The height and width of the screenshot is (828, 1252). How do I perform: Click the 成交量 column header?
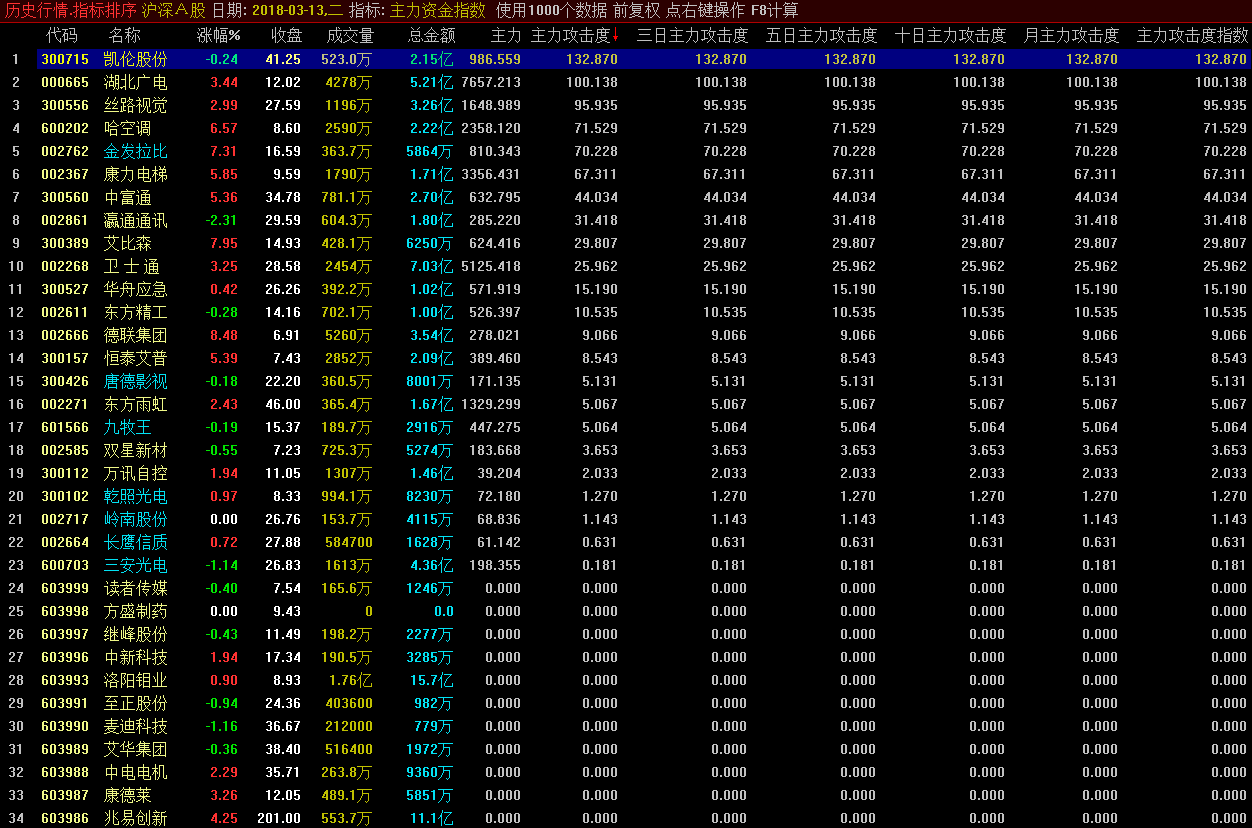pyautogui.click(x=351, y=36)
